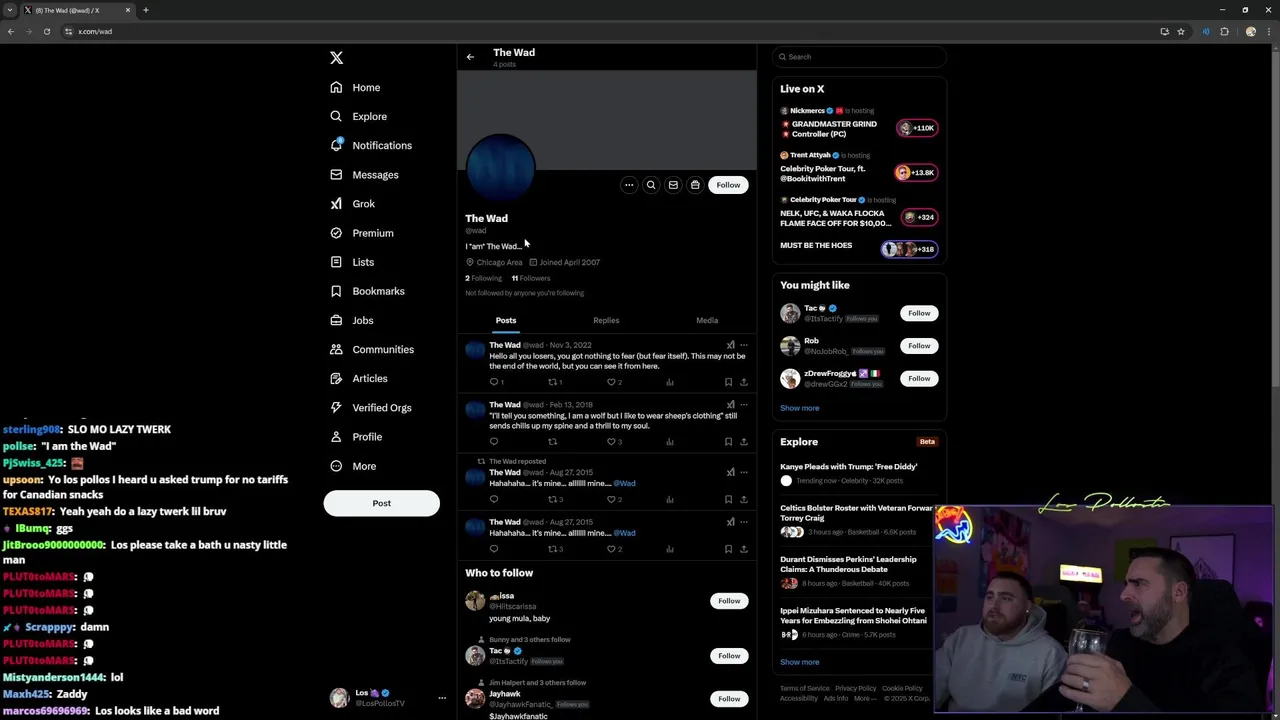Go back using the profile back arrow
The width and height of the screenshot is (1280, 720).
coord(470,57)
